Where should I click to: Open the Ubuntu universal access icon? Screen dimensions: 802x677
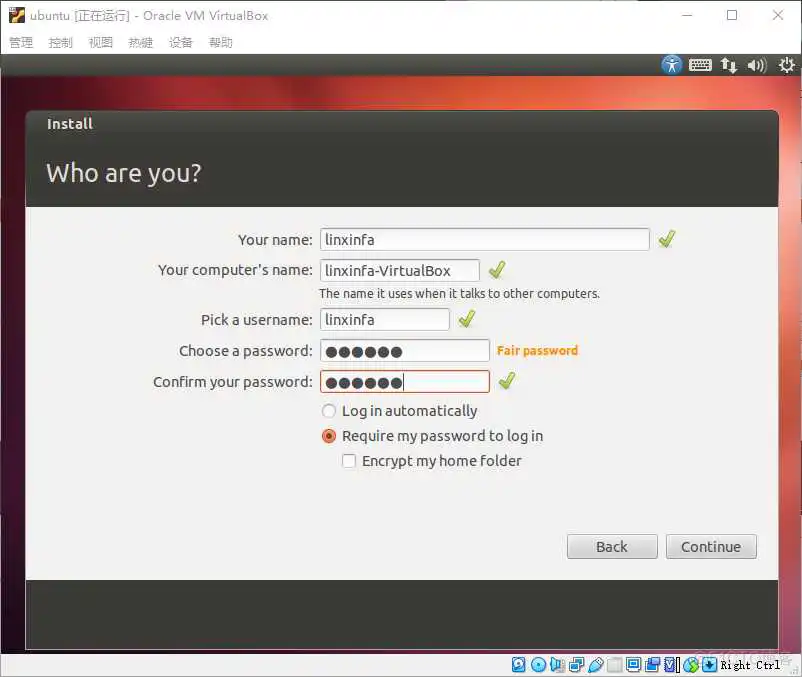(x=672, y=64)
